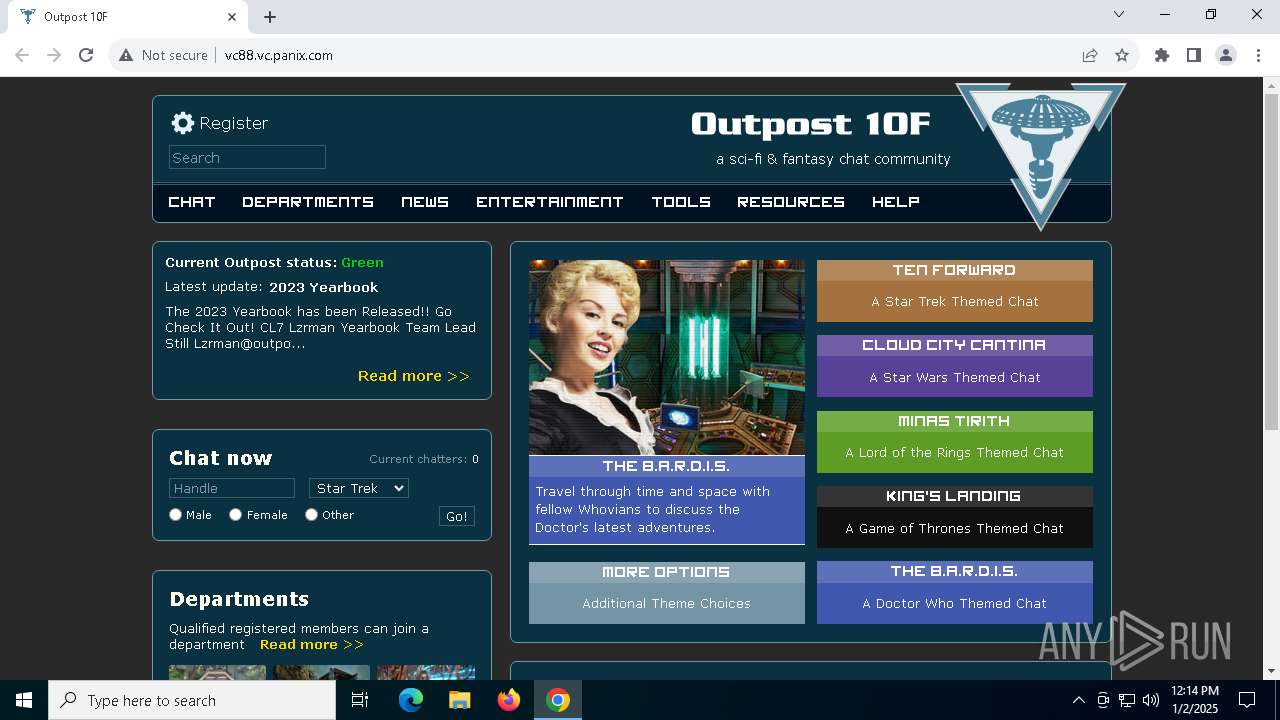Click the B.A.R.D.I.S. featured image
1280x720 pixels.
coord(667,357)
